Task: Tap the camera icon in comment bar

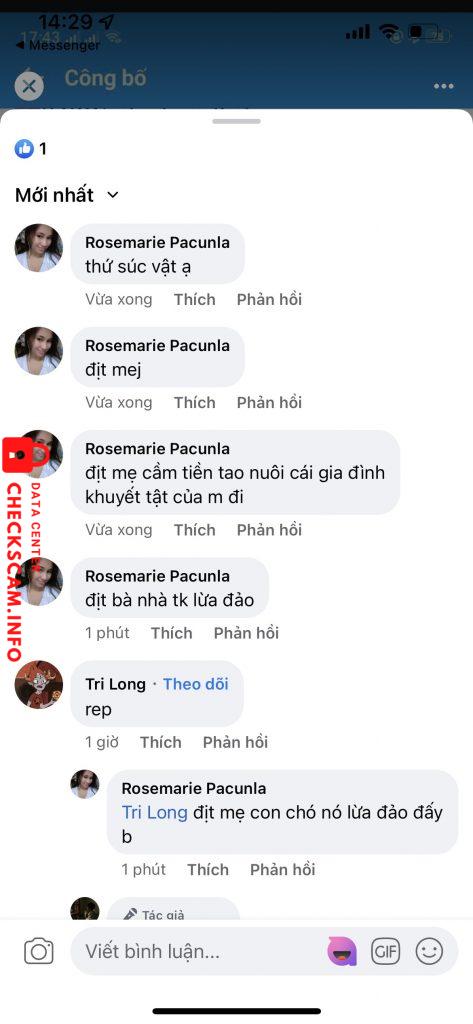Action: pos(39,951)
